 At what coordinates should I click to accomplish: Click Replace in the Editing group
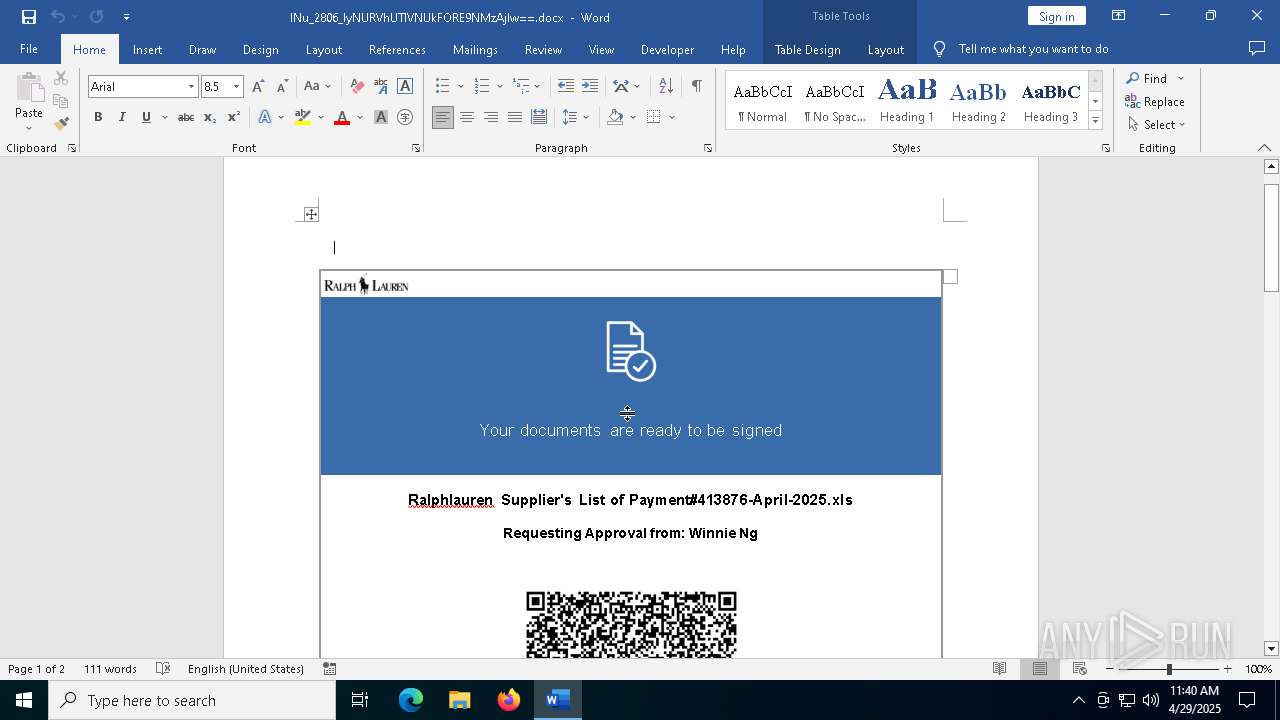[x=1155, y=101]
